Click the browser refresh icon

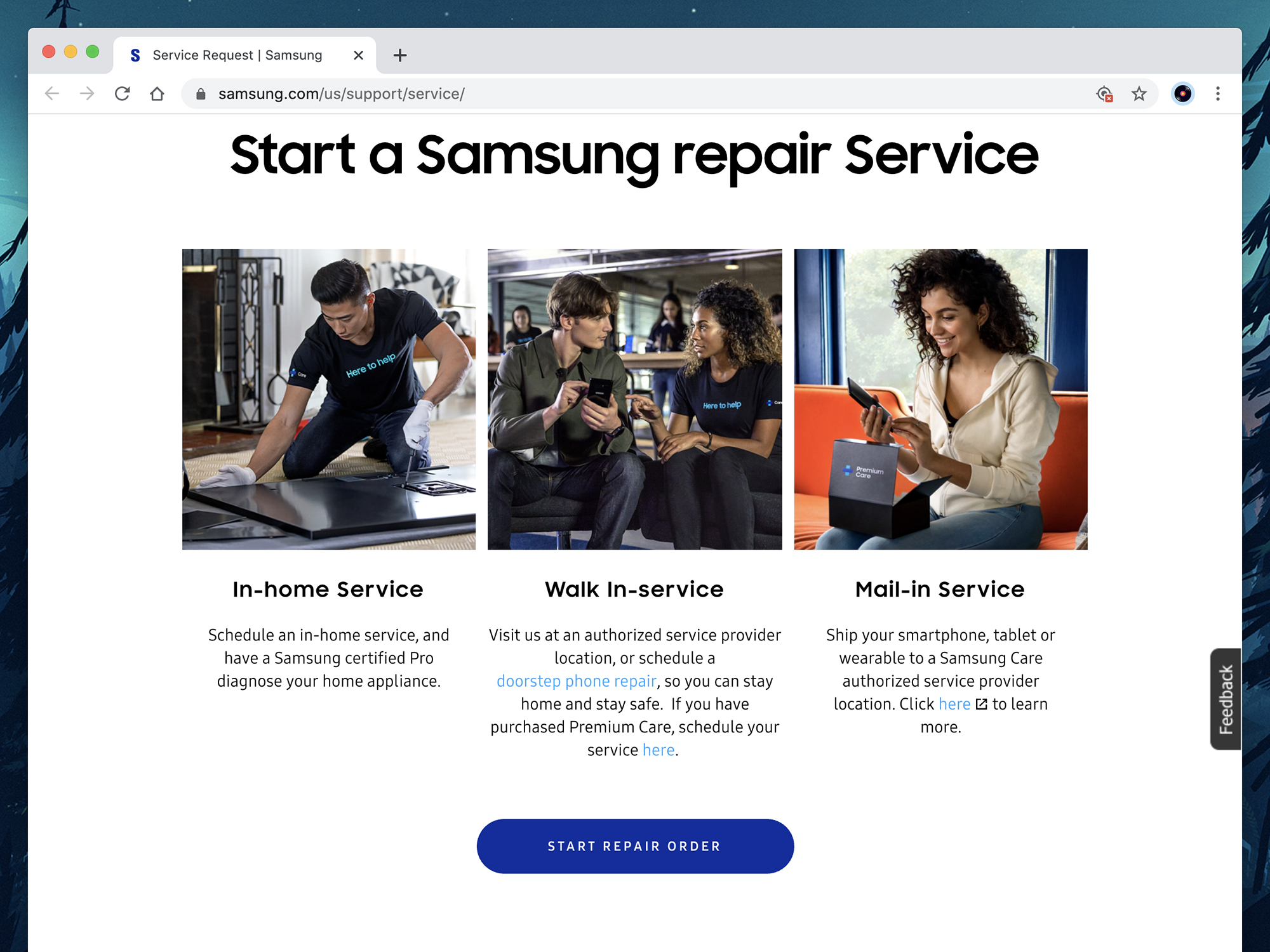click(123, 94)
